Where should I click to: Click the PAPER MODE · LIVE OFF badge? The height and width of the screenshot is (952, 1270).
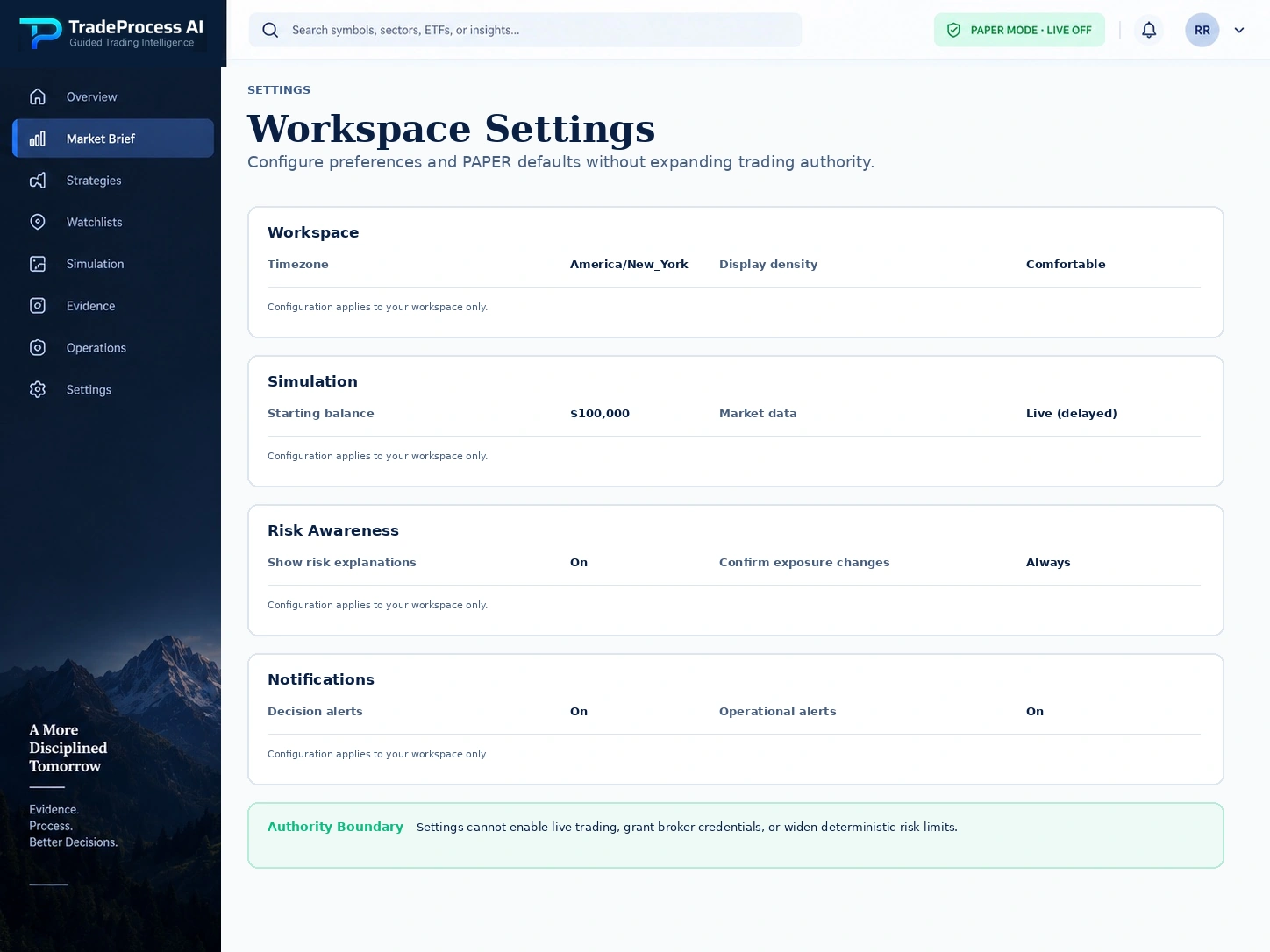(x=1019, y=30)
